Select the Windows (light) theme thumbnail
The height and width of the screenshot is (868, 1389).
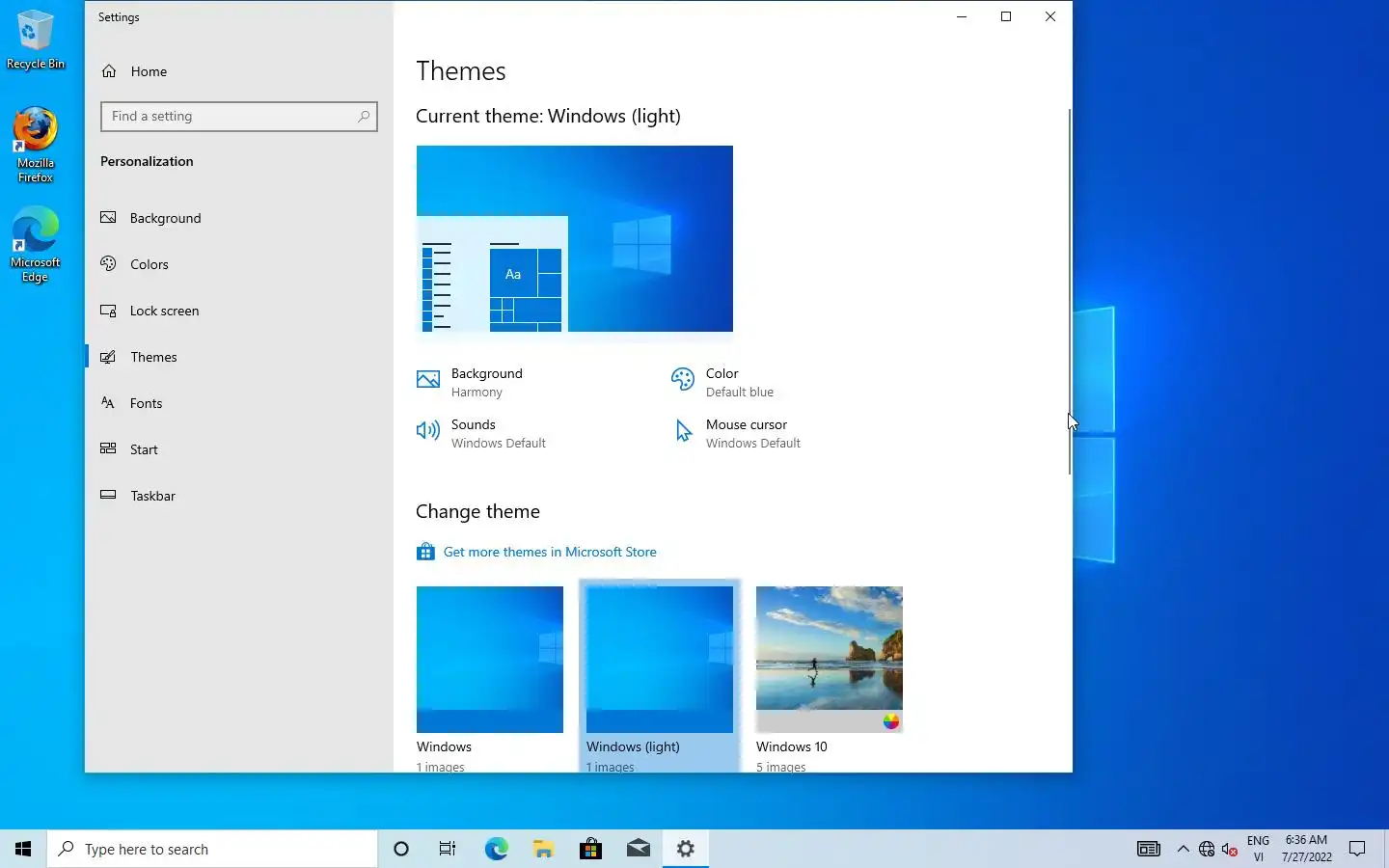click(x=660, y=660)
